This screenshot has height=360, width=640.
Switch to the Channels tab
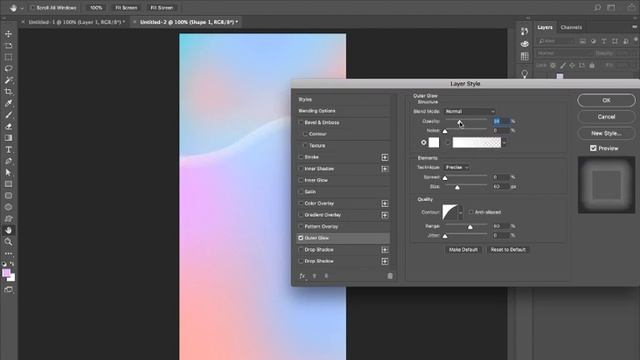tap(571, 27)
